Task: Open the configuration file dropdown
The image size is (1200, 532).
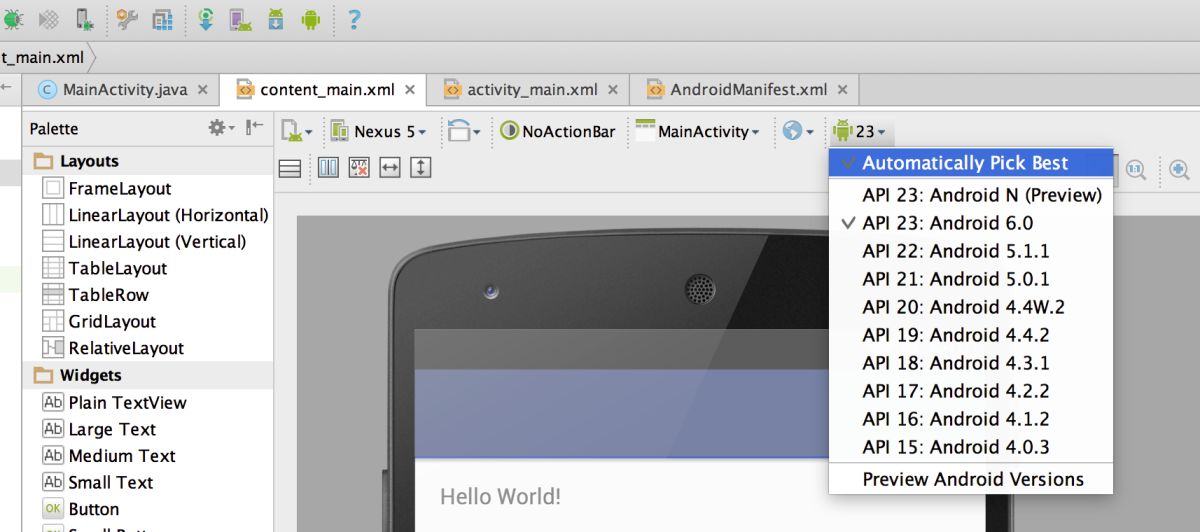Action: [x=296, y=131]
